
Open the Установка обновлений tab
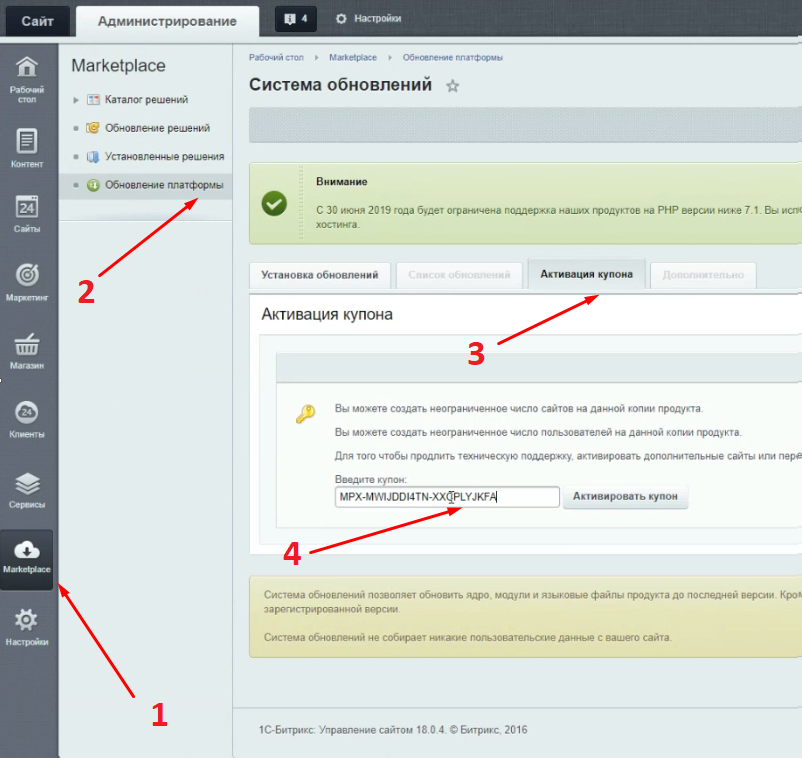click(320, 275)
